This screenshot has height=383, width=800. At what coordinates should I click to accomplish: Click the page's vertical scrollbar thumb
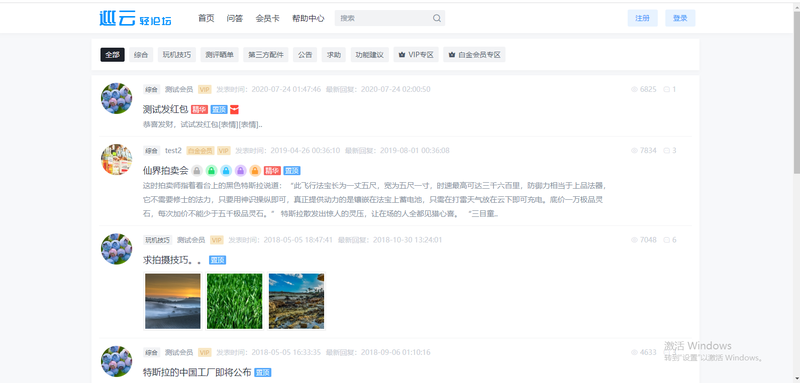(x=796, y=92)
